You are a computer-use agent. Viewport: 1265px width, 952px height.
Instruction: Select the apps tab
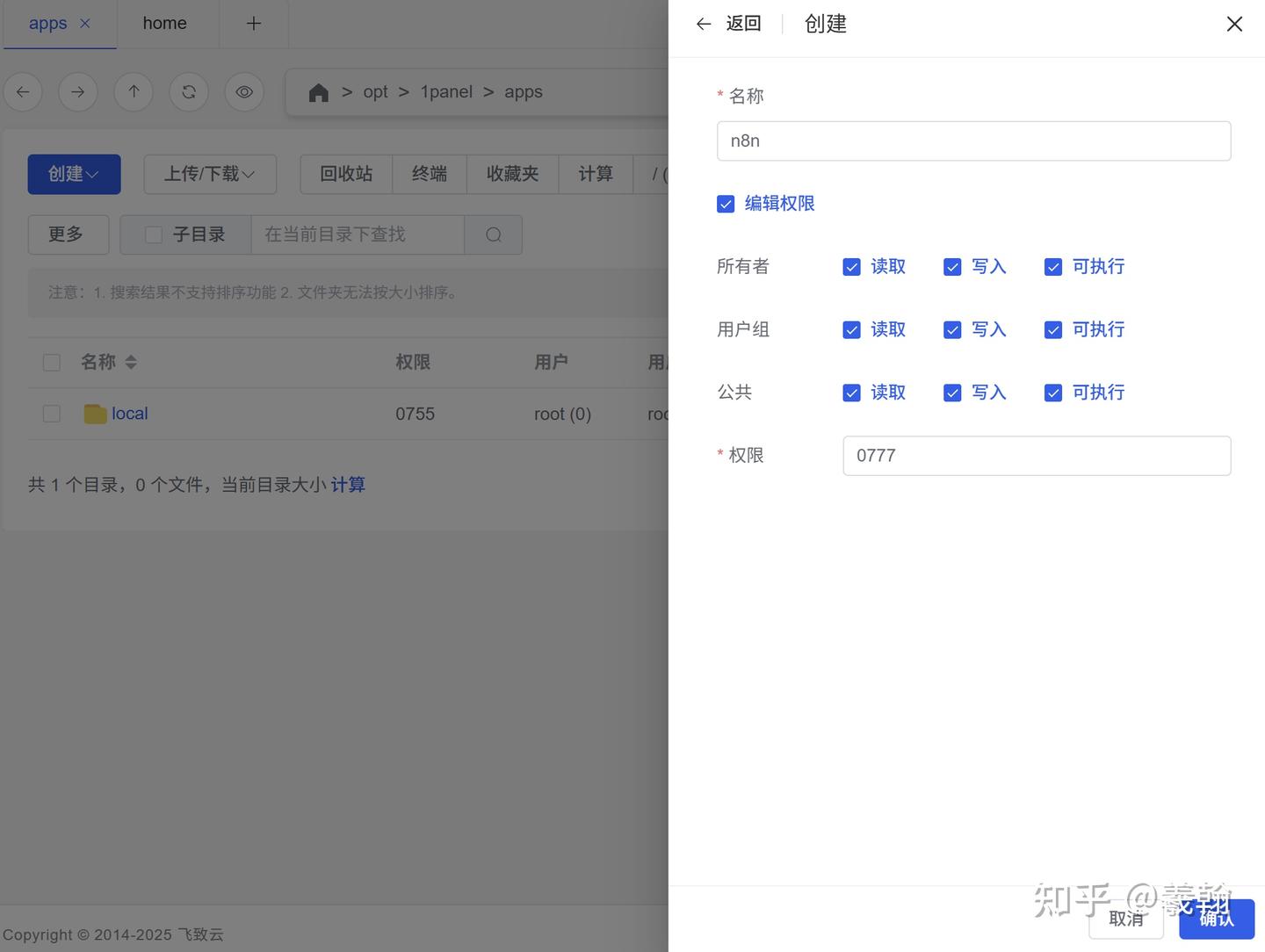pyautogui.click(x=47, y=23)
